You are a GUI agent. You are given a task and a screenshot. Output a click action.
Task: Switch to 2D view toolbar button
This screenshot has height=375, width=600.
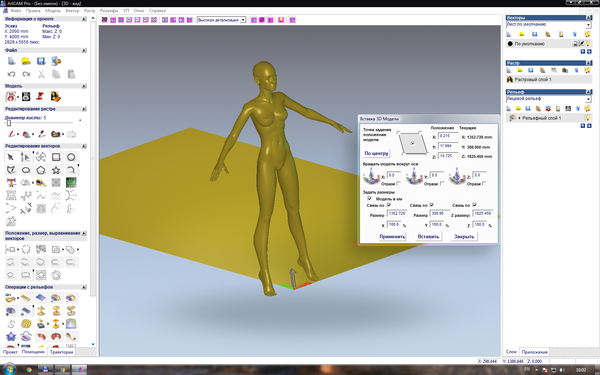104,20
